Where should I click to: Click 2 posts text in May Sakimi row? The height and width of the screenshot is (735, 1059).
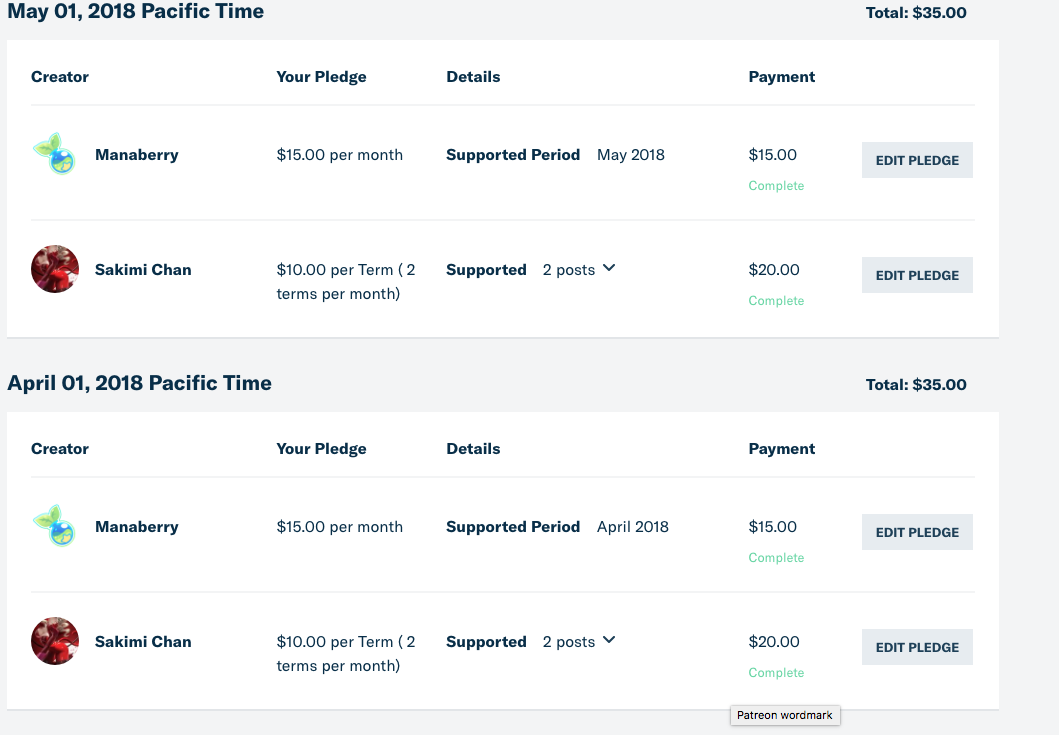569,270
